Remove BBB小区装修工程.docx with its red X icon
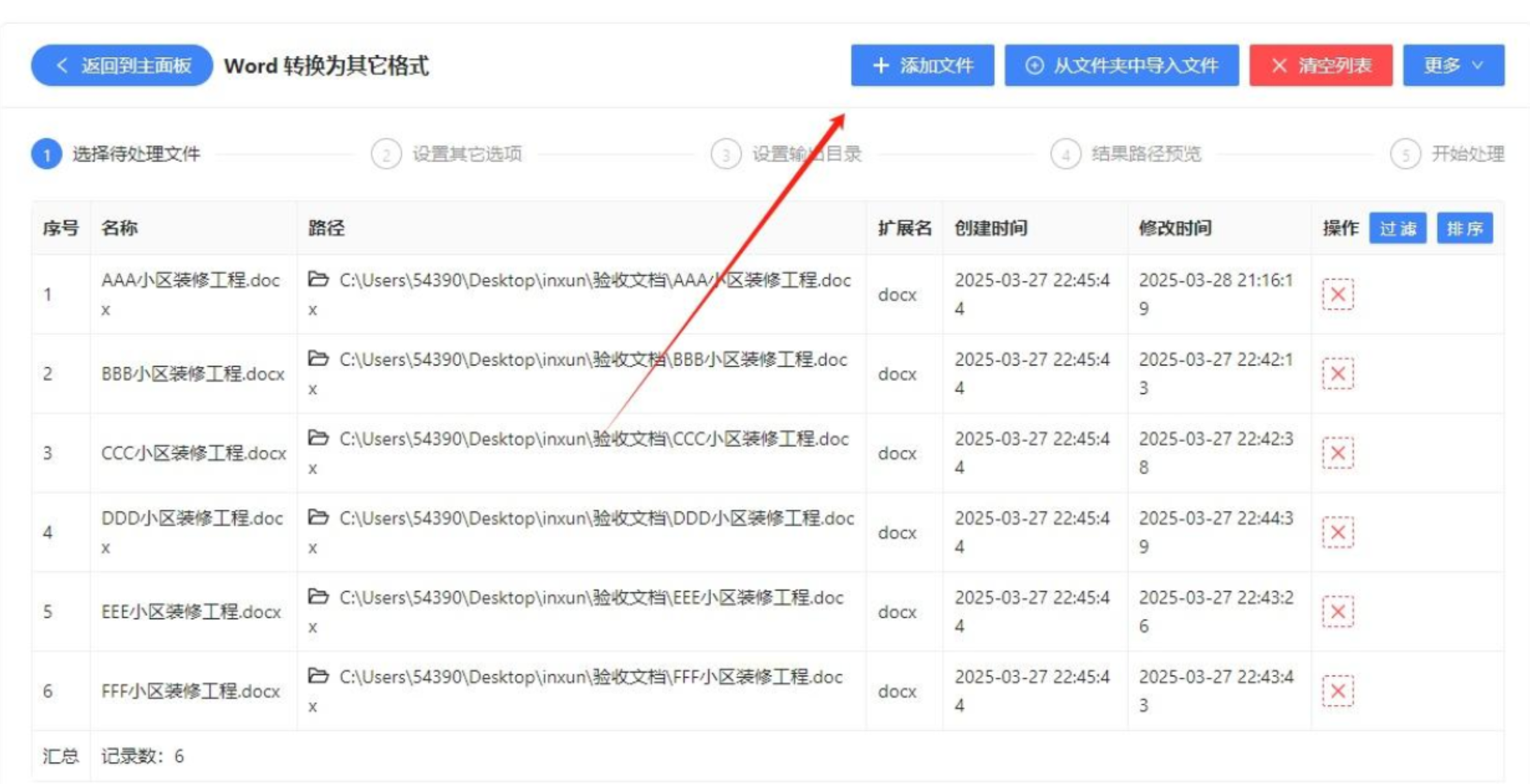 tap(1337, 374)
